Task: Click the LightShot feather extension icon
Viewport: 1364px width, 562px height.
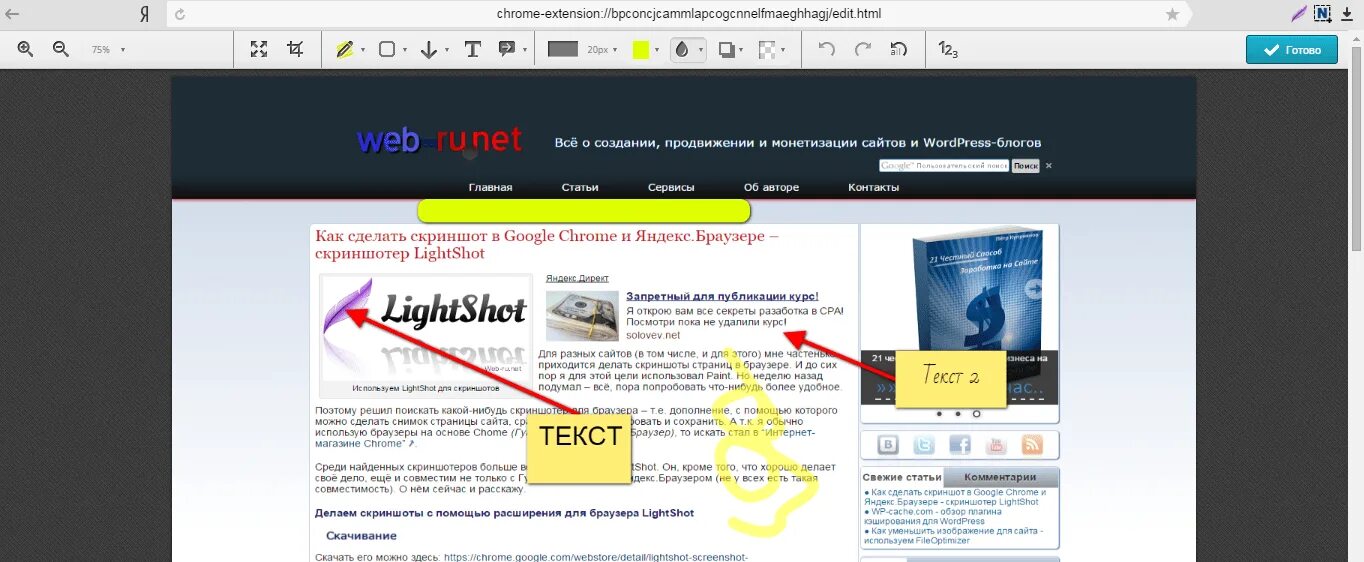Action: click(1299, 13)
